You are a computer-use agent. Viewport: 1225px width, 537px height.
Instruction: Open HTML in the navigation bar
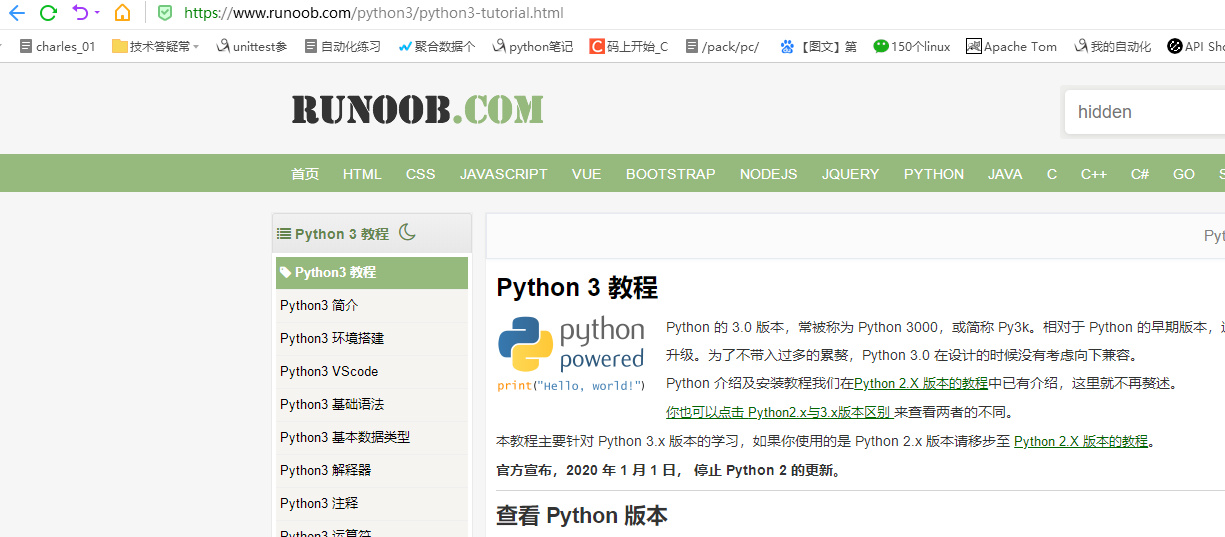coord(362,174)
